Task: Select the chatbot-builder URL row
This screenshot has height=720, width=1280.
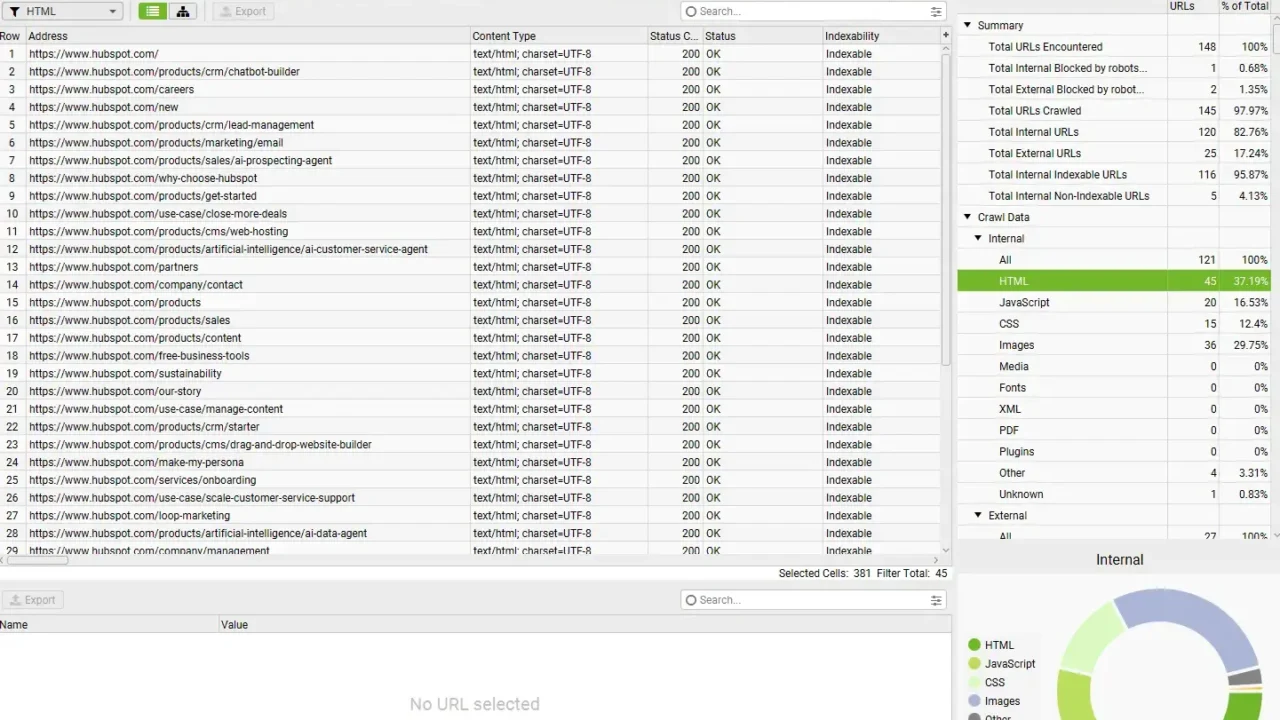Action: coord(470,72)
